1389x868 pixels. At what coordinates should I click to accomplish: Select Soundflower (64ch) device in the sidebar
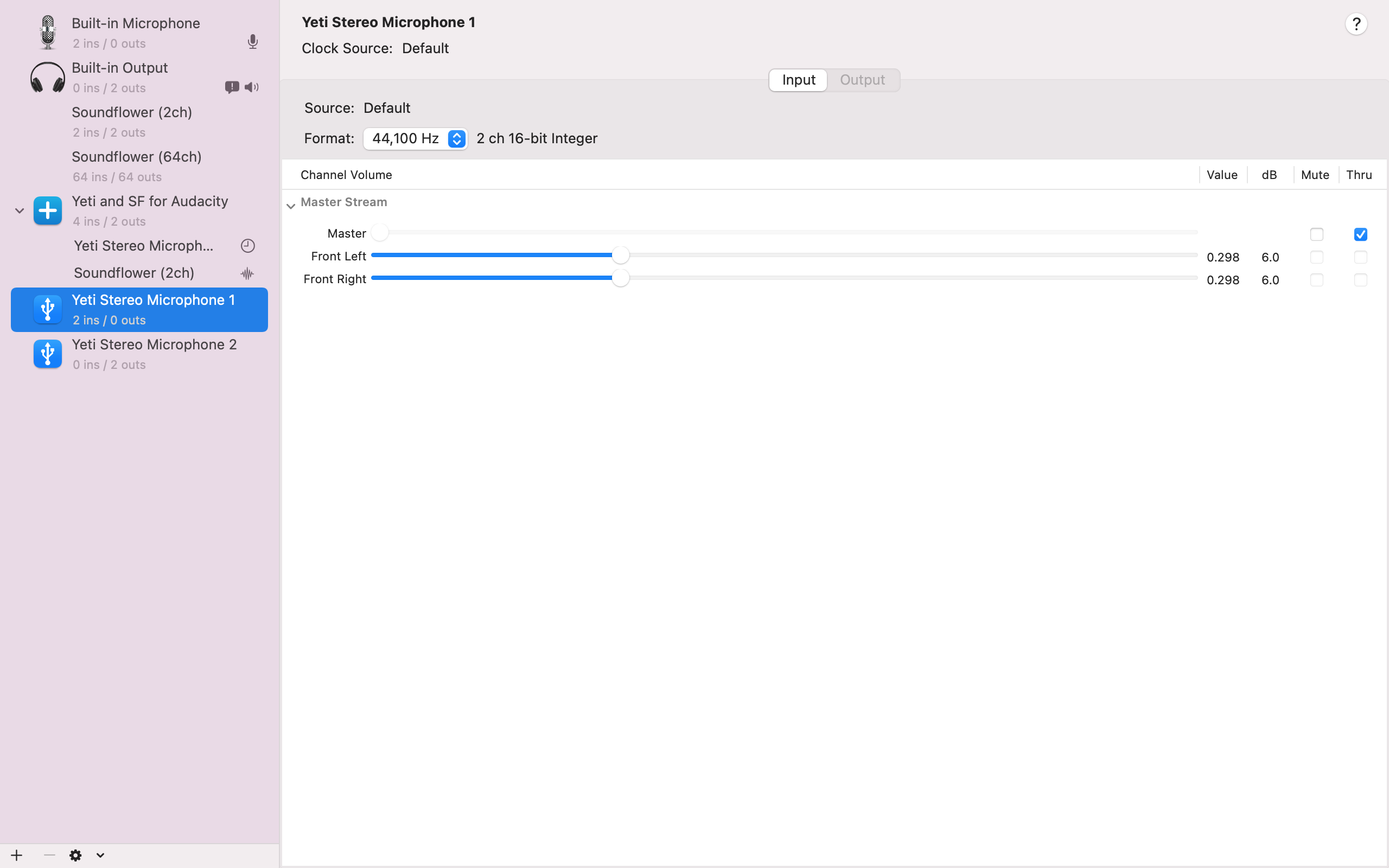pos(137,166)
